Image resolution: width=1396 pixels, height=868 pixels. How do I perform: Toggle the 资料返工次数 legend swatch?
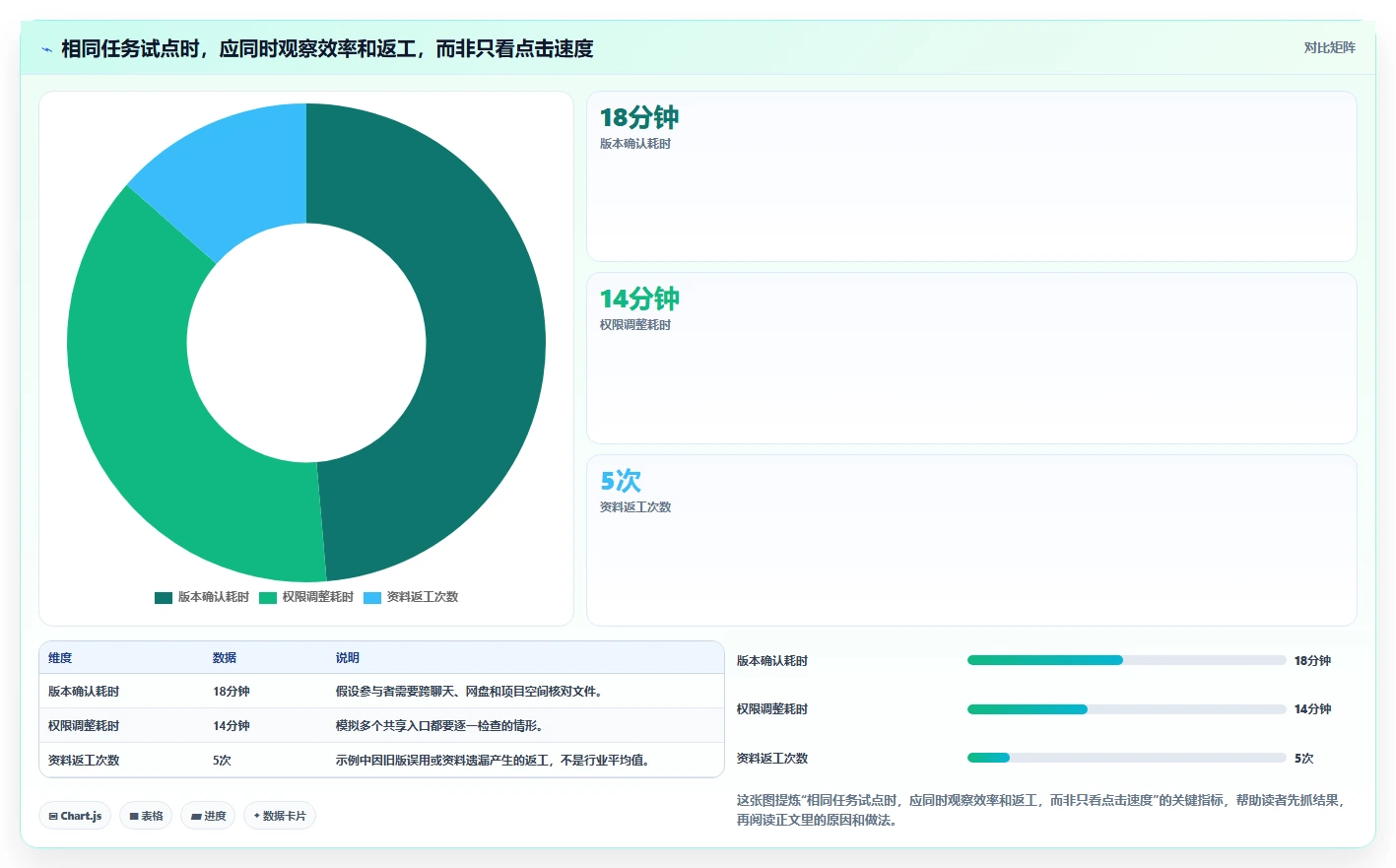372,597
